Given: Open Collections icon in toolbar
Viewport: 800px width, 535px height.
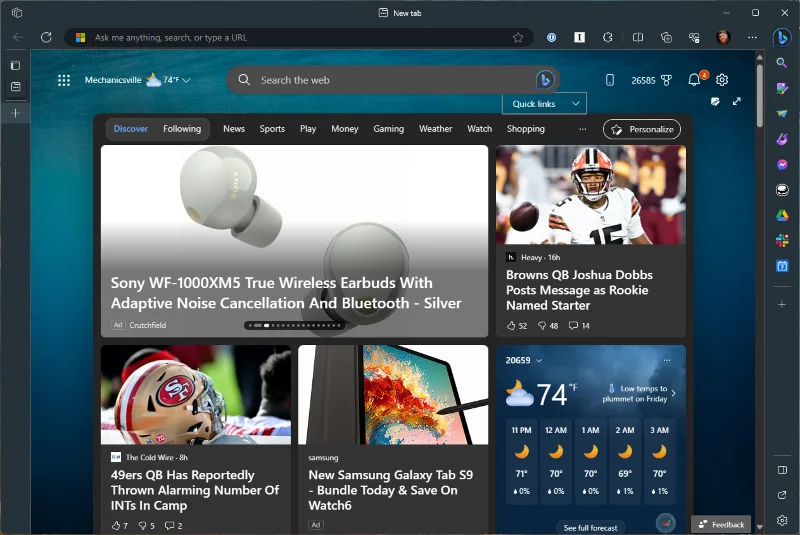Looking at the screenshot, I should [x=666, y=37].
